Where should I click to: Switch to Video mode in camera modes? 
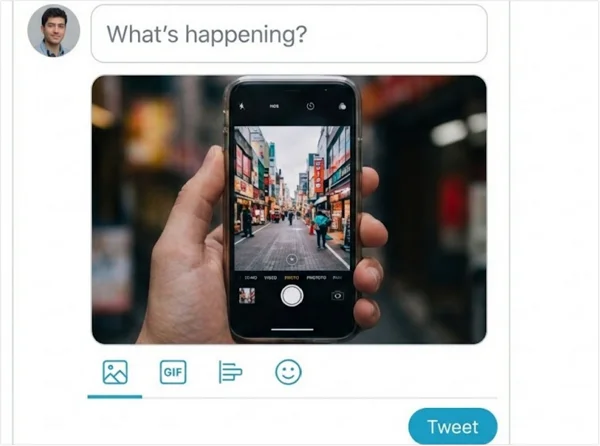pyautogui.click(x=270, y=278)
